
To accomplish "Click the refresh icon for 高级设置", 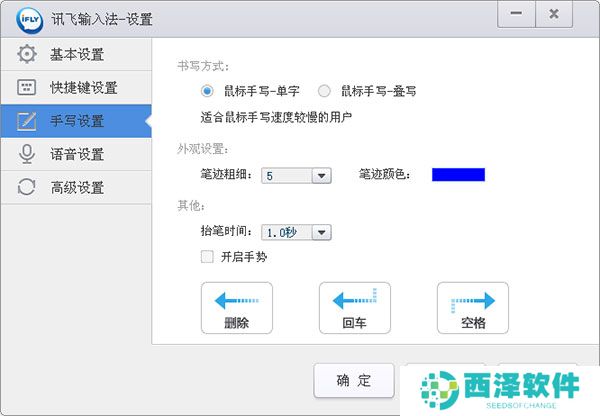I will (27, 188).
